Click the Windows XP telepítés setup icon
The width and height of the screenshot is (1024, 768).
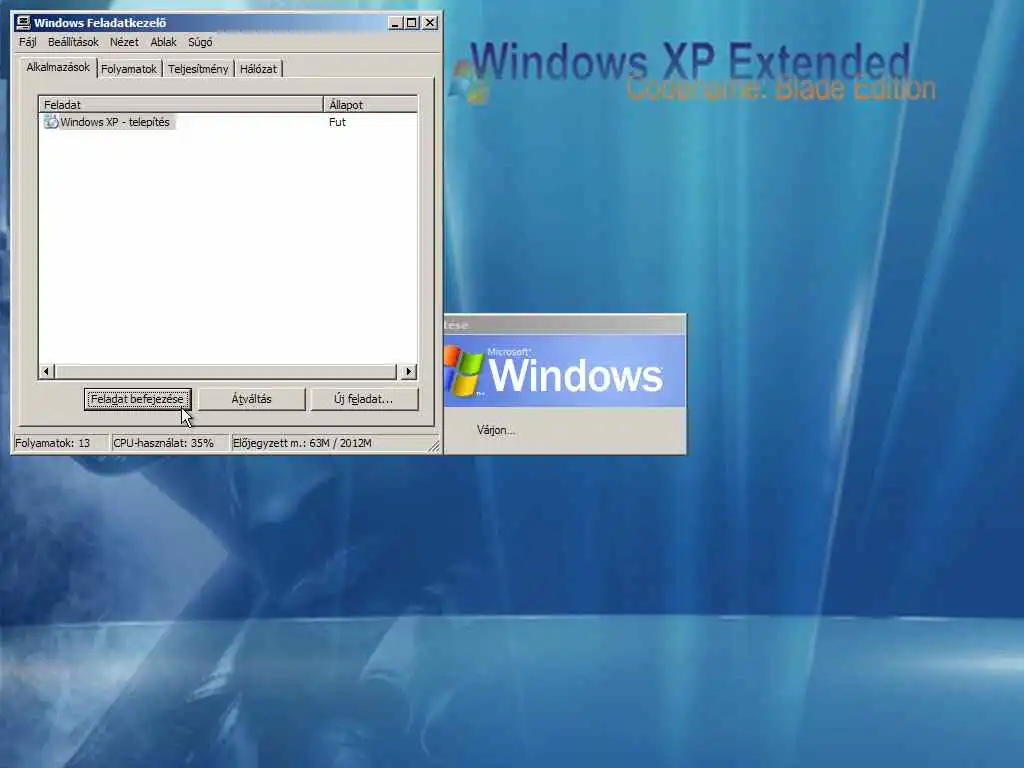51,122
